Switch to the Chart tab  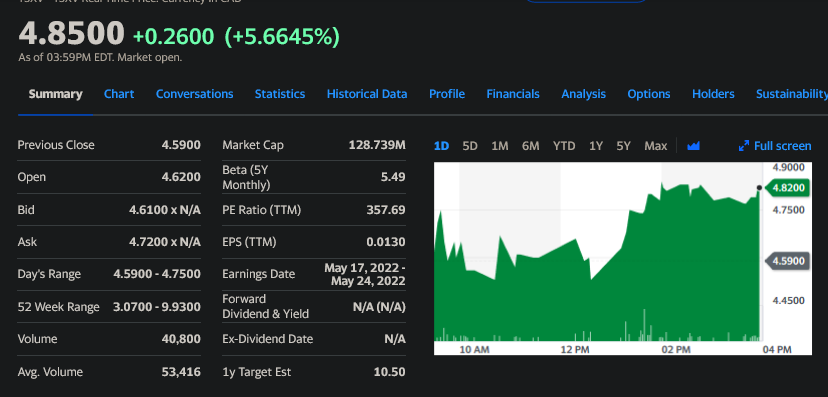(119, 94)
